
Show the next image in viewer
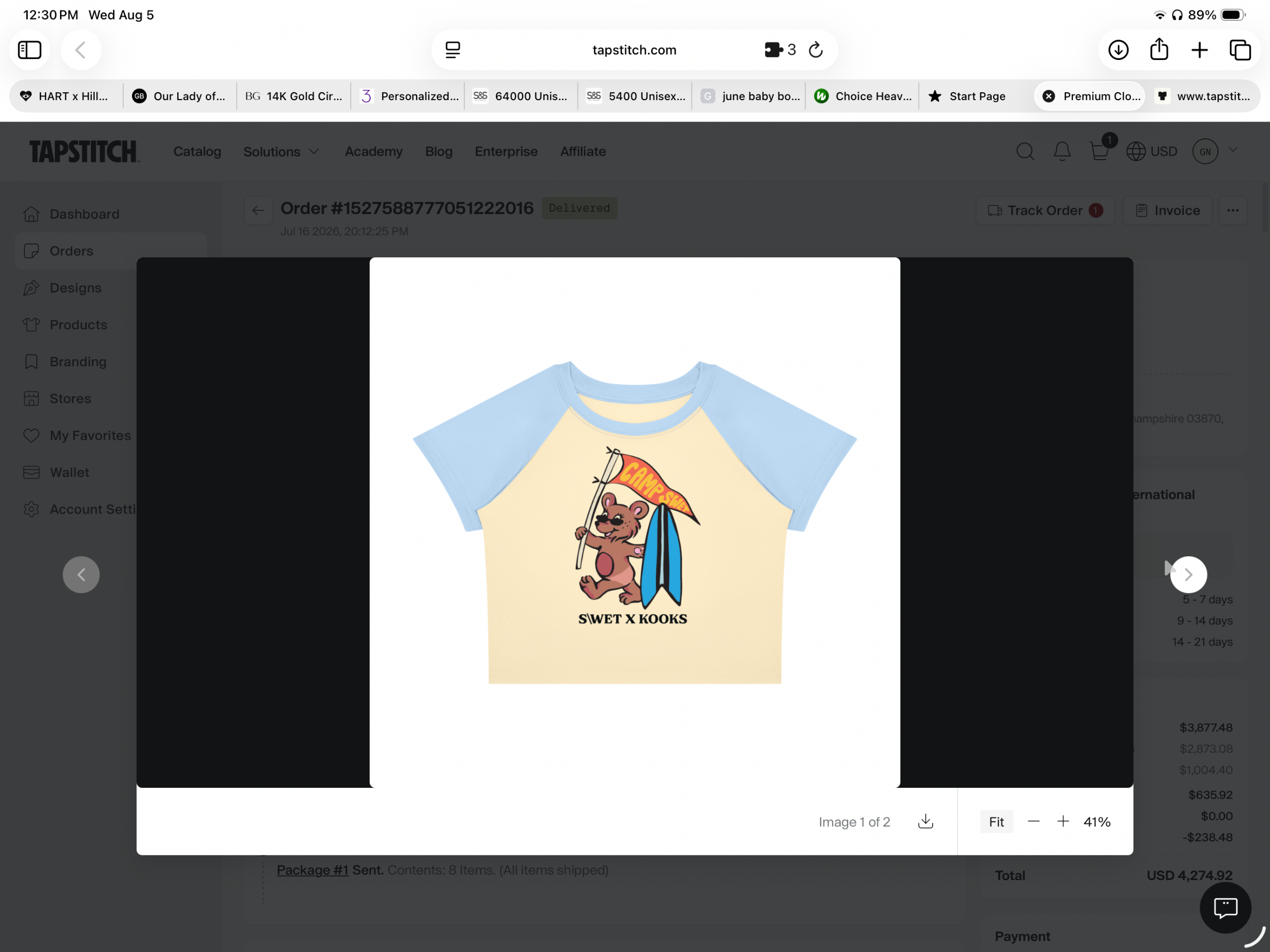click(1189, 574)
